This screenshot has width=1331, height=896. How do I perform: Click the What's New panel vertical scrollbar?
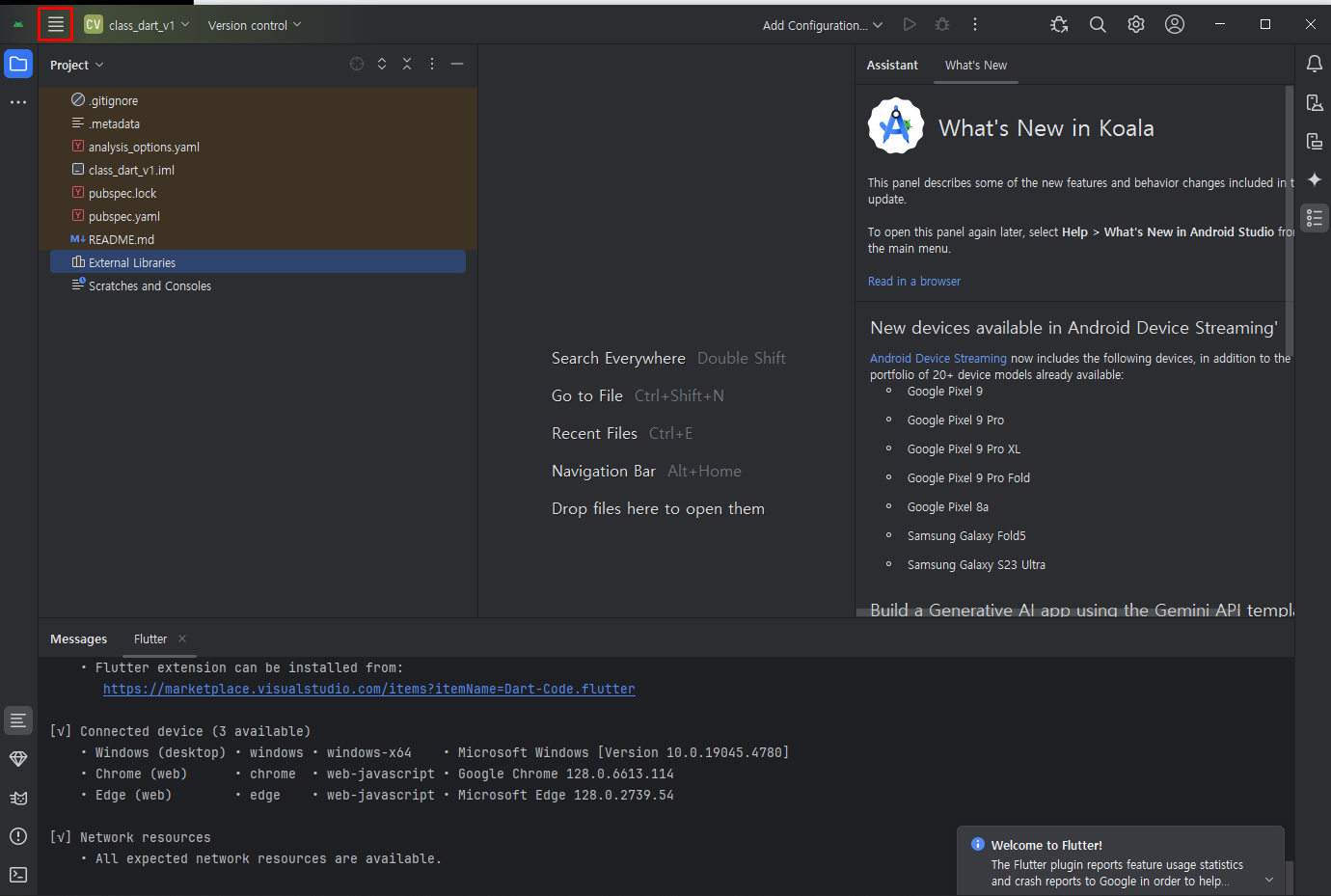[1290, 222]
